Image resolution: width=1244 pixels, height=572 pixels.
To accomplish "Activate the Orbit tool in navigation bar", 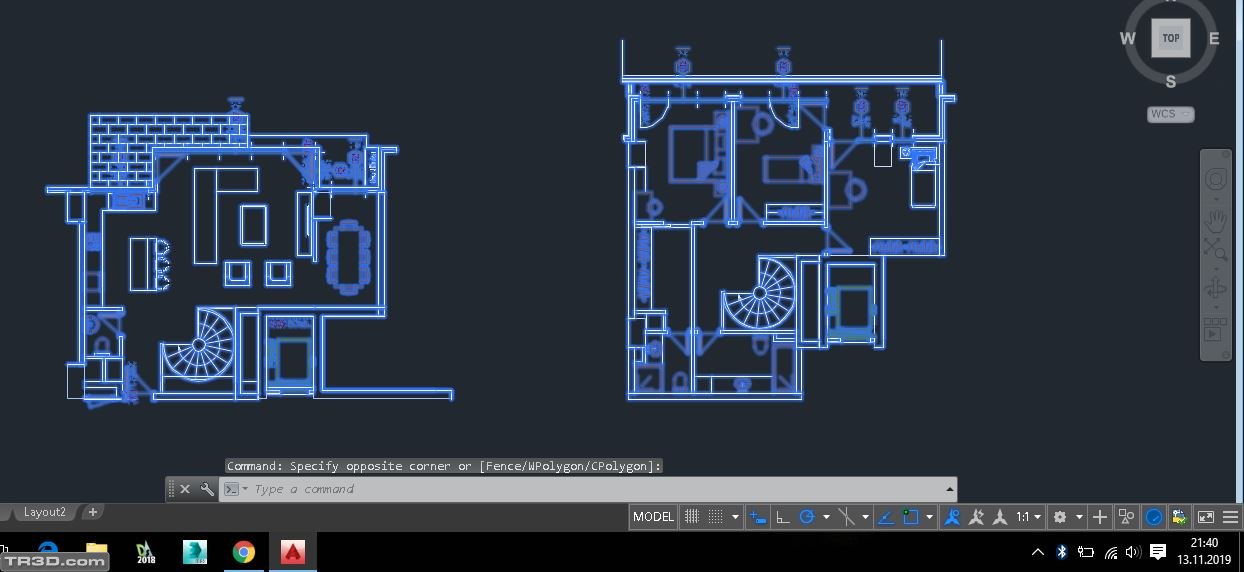I will pos(1215,289).
